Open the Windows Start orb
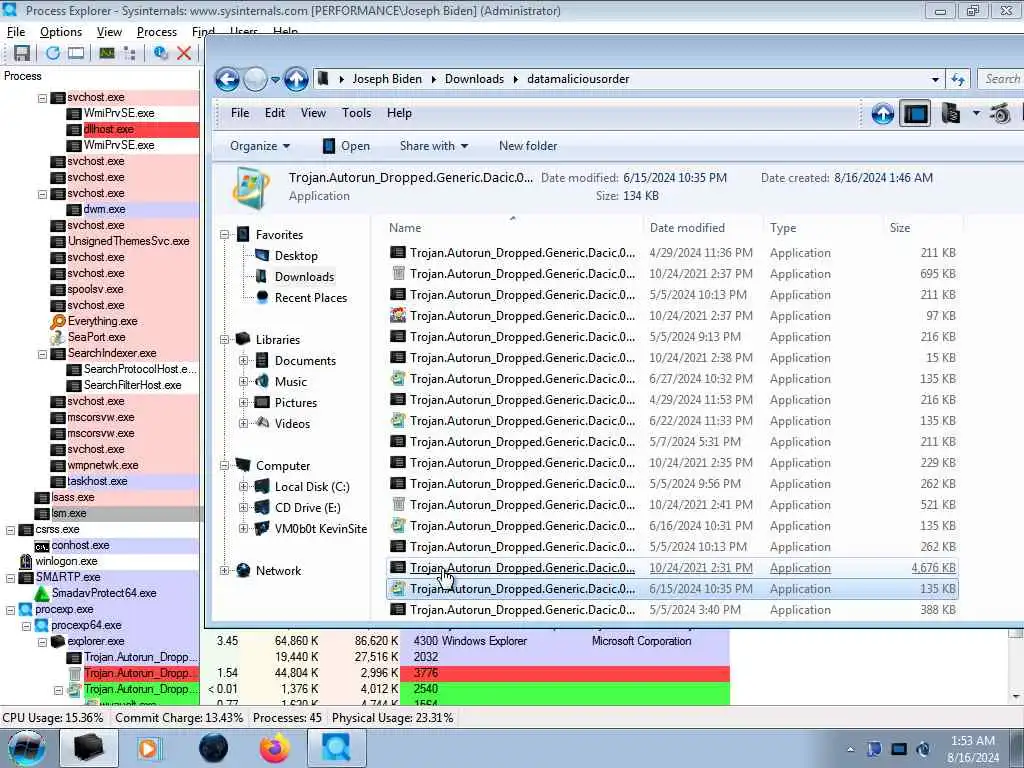 click(27, 748)
